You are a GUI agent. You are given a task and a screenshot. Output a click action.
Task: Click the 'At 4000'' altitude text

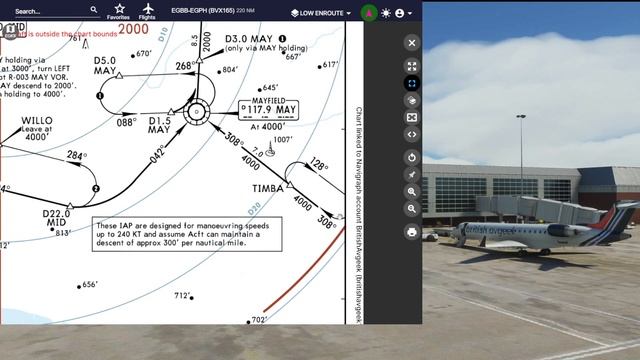pyautogui.click(x=268, y=127)
